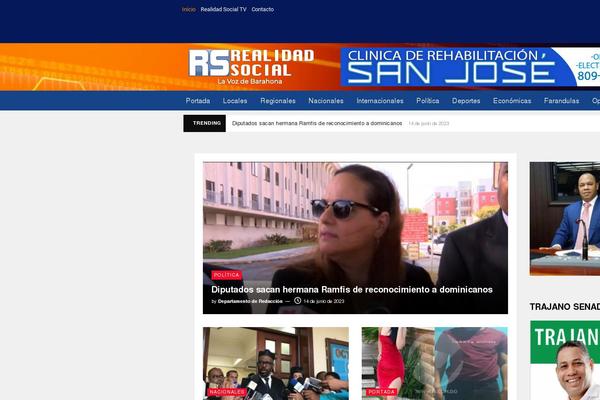Open the Inicio link in top bar

pos(189,9)
